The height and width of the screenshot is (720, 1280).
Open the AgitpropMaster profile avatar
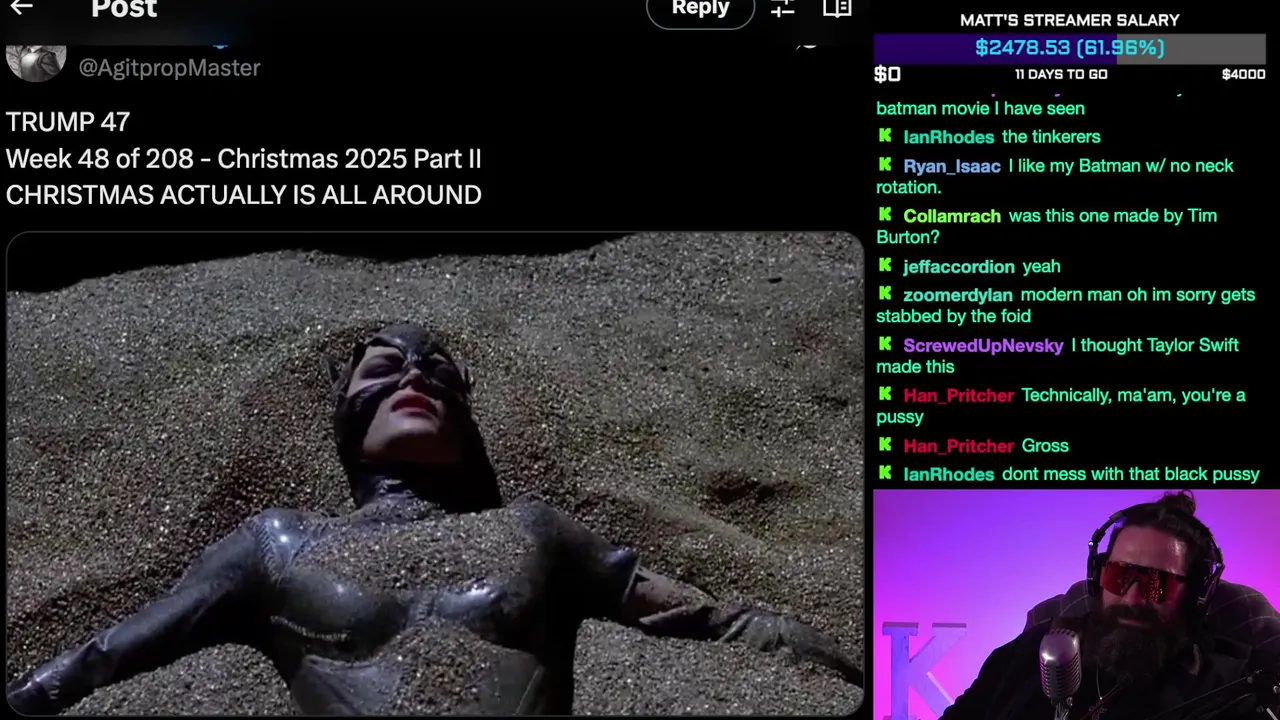pyautogui.click(x=36, y=62)
